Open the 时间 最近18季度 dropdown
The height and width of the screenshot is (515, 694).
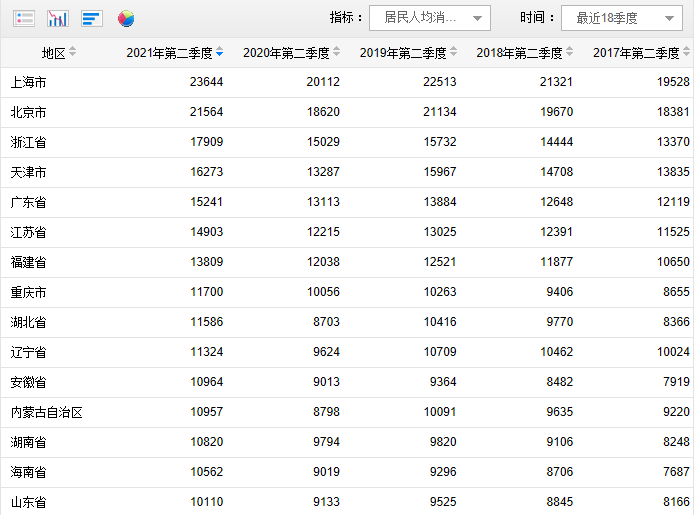622,18
